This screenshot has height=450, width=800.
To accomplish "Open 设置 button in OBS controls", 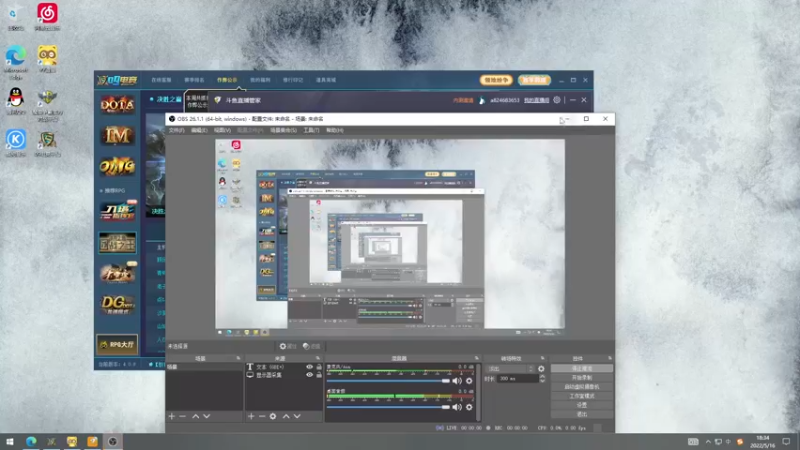I will pos(582,405).
